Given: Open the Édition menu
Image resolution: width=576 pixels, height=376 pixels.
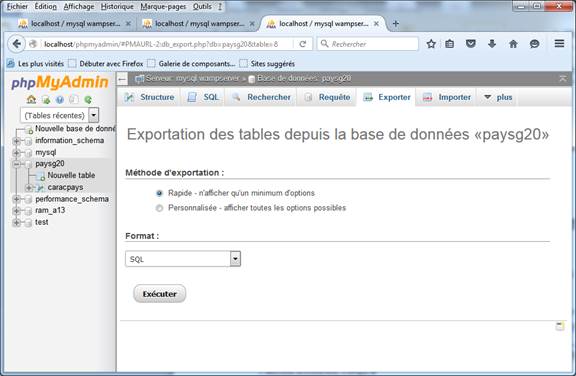Looking at the screenshot, I should [46, 7].
